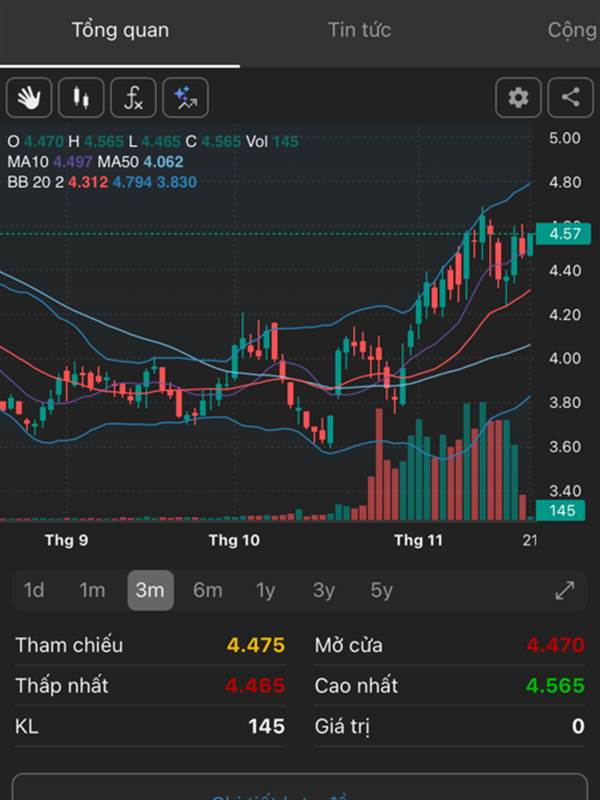
Task: Open chart settings gear
Action: point(518,97)
